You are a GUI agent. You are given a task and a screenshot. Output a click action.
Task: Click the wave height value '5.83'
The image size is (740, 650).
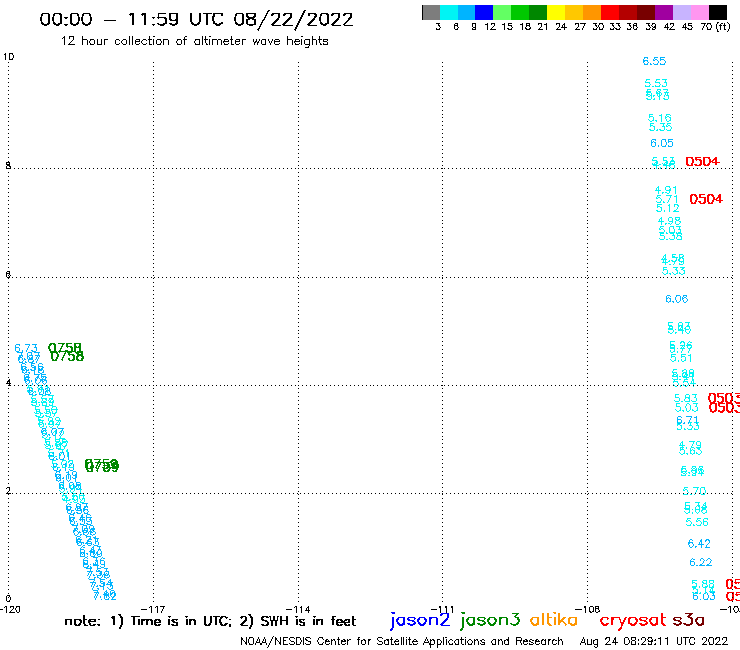click(x=686, y=398)
